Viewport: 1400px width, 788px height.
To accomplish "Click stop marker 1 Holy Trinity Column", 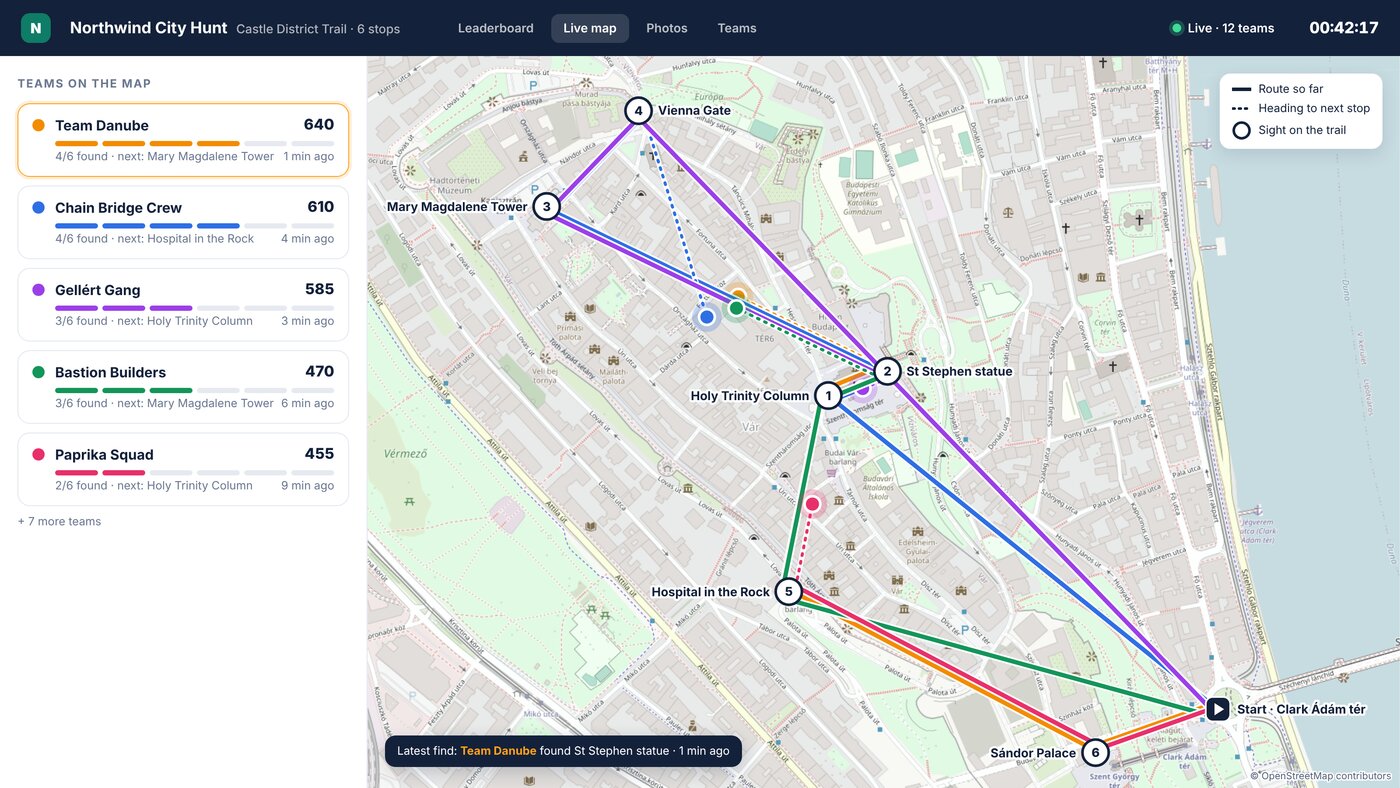I will (x=828, y=396).
